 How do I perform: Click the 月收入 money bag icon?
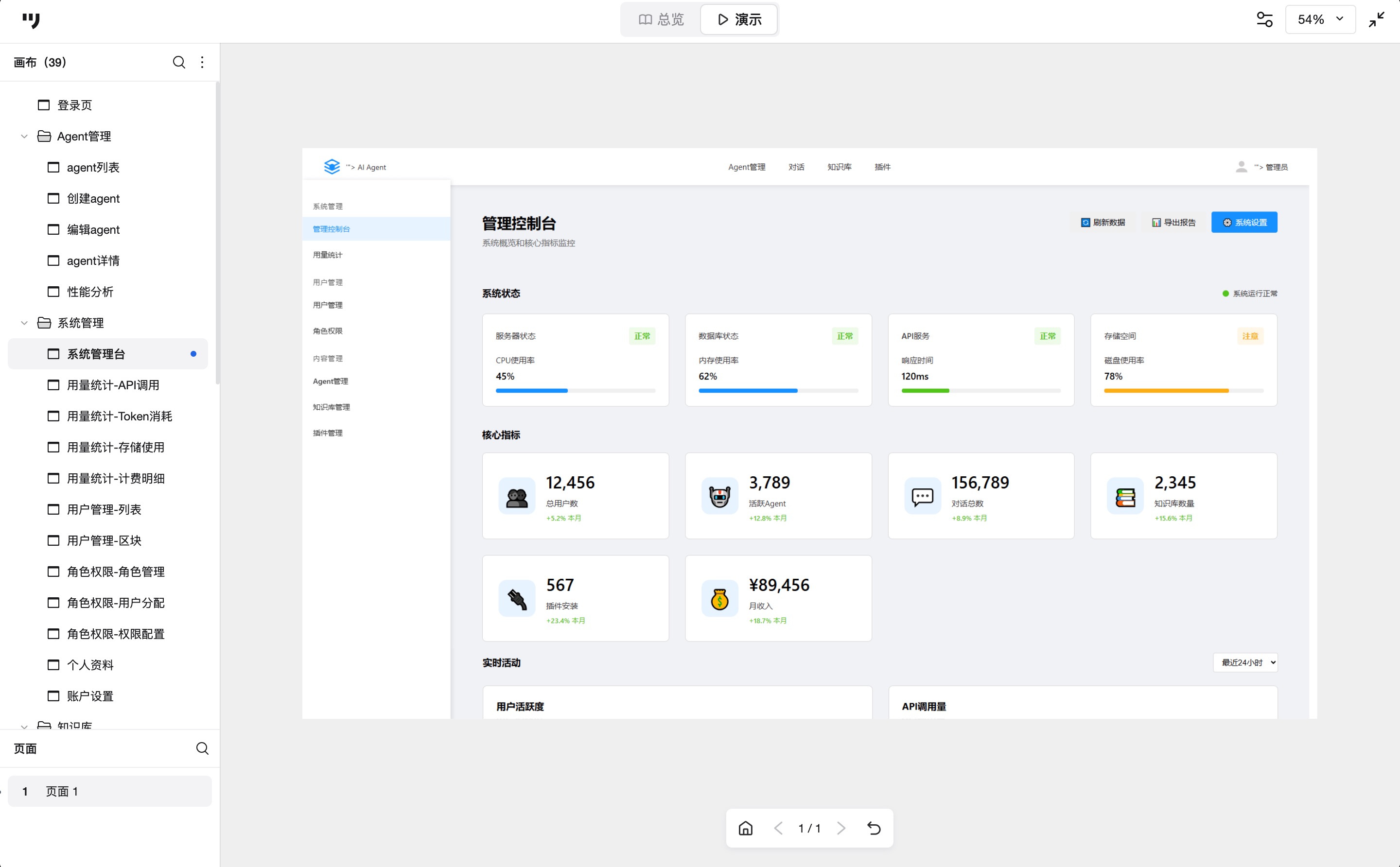[x=720, y=598]
